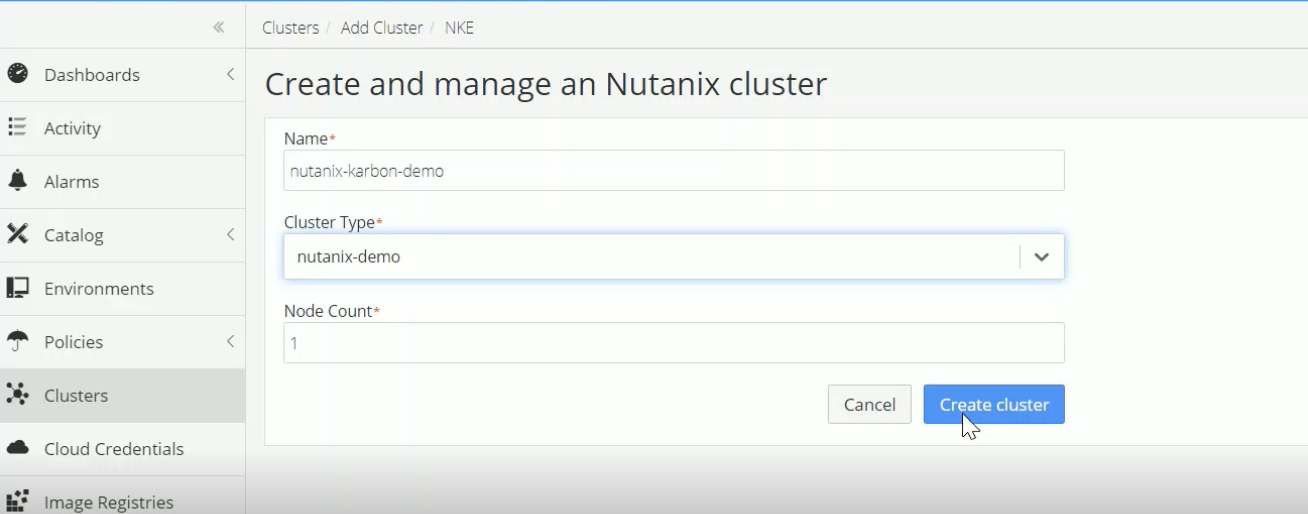This screenshot has height=514, width=1308.
Task: Cancel the cluster creation form
Action: click(x=869, y=404)
